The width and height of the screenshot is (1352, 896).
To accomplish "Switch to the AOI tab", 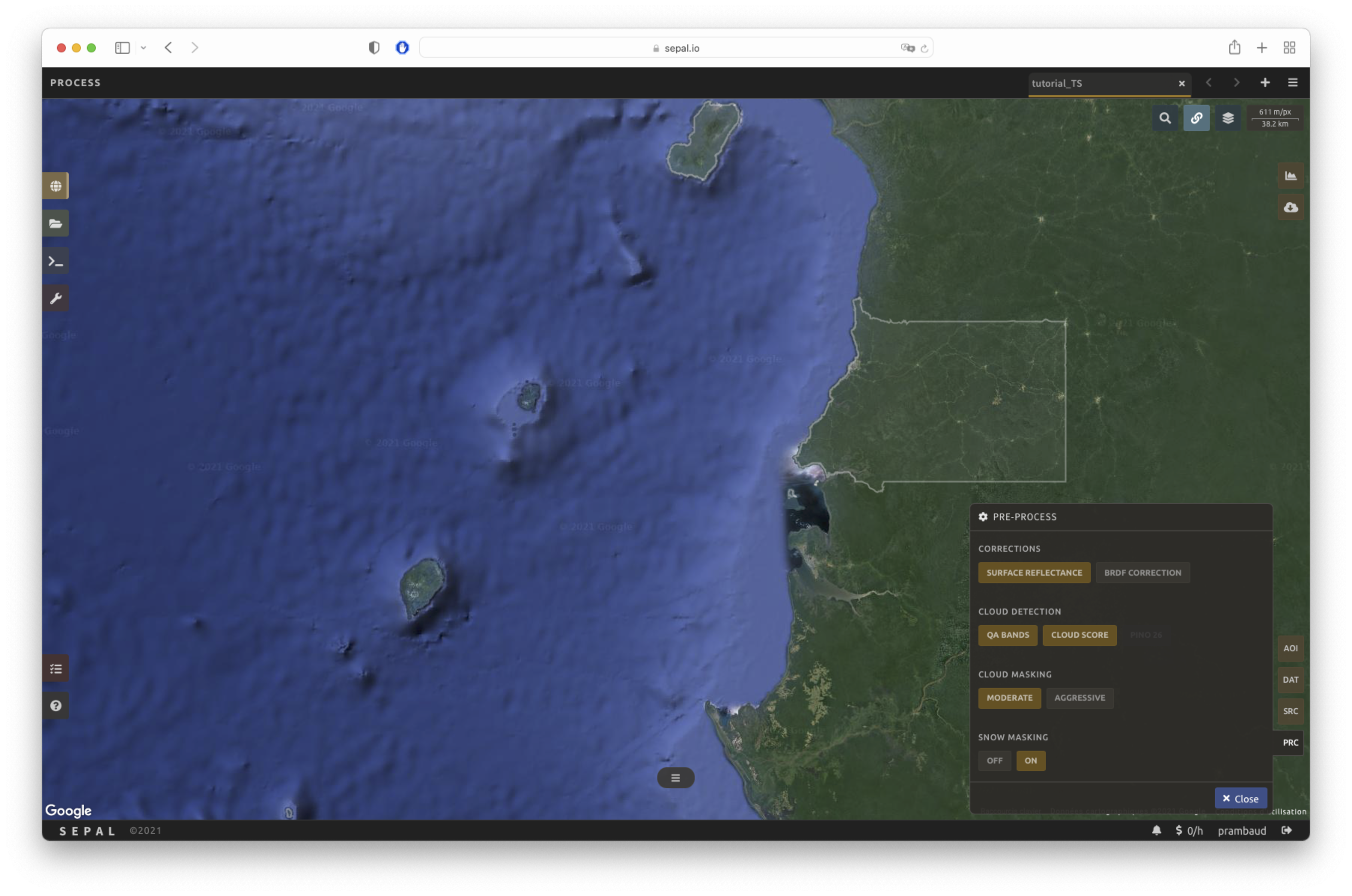I will coord(1290,648).
